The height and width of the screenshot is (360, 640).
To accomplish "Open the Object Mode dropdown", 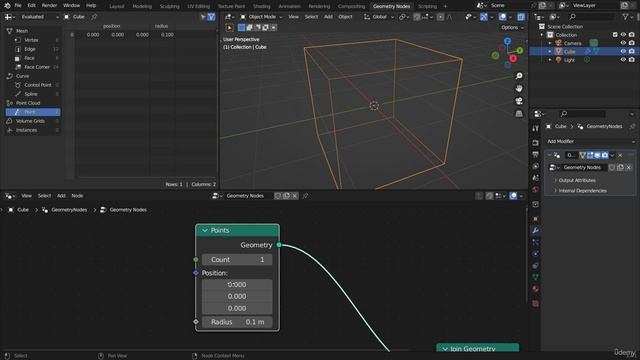I will tap(261, 17).
